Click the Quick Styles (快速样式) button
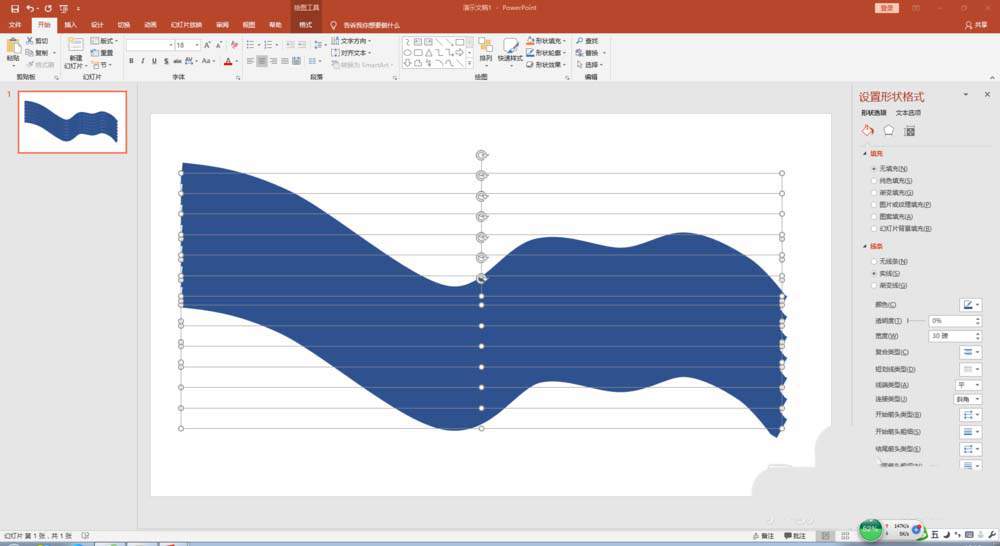This screenshot has width=1000, height=546. (510, 50)
